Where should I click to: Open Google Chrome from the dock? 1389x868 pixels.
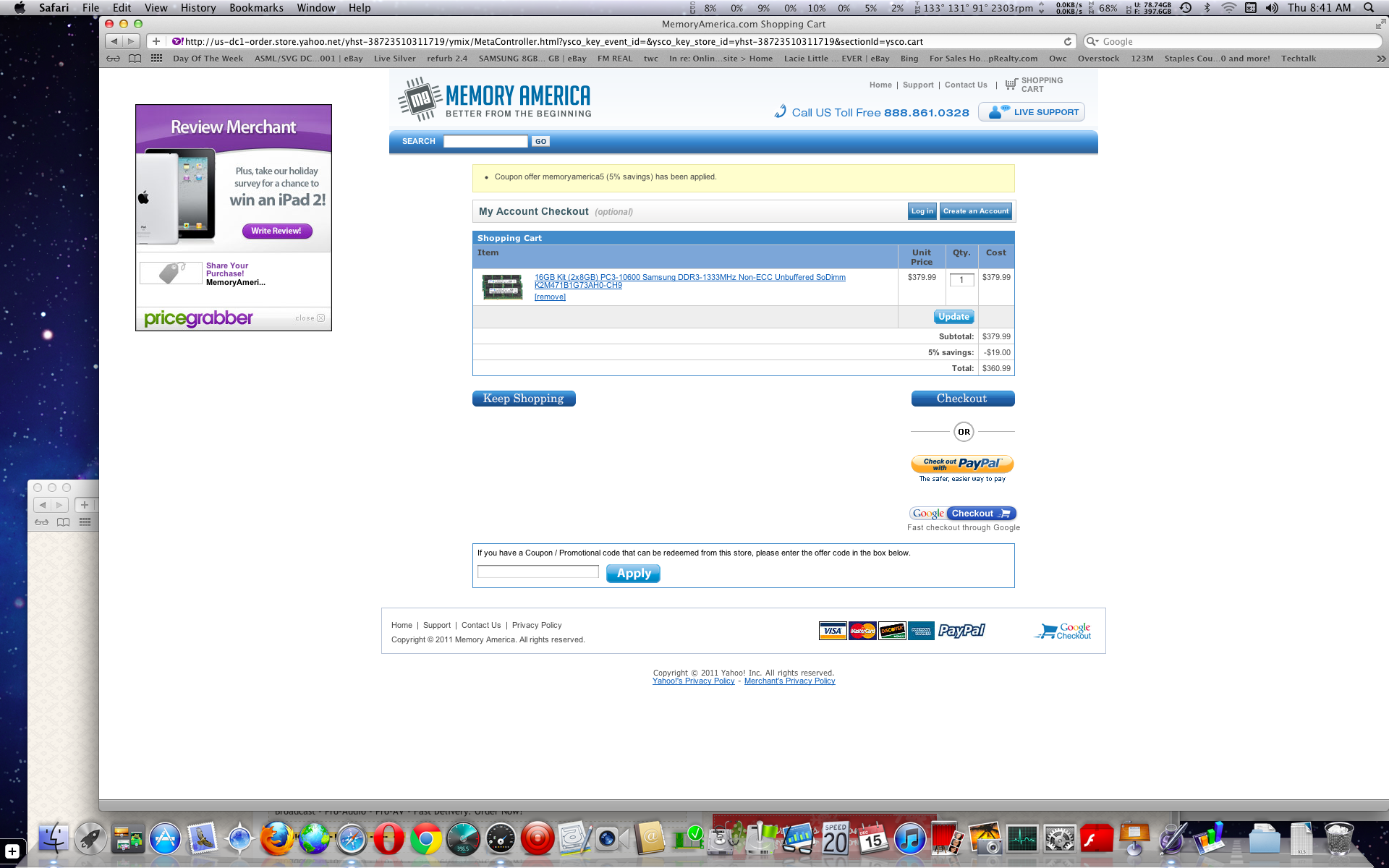point(425,839)
